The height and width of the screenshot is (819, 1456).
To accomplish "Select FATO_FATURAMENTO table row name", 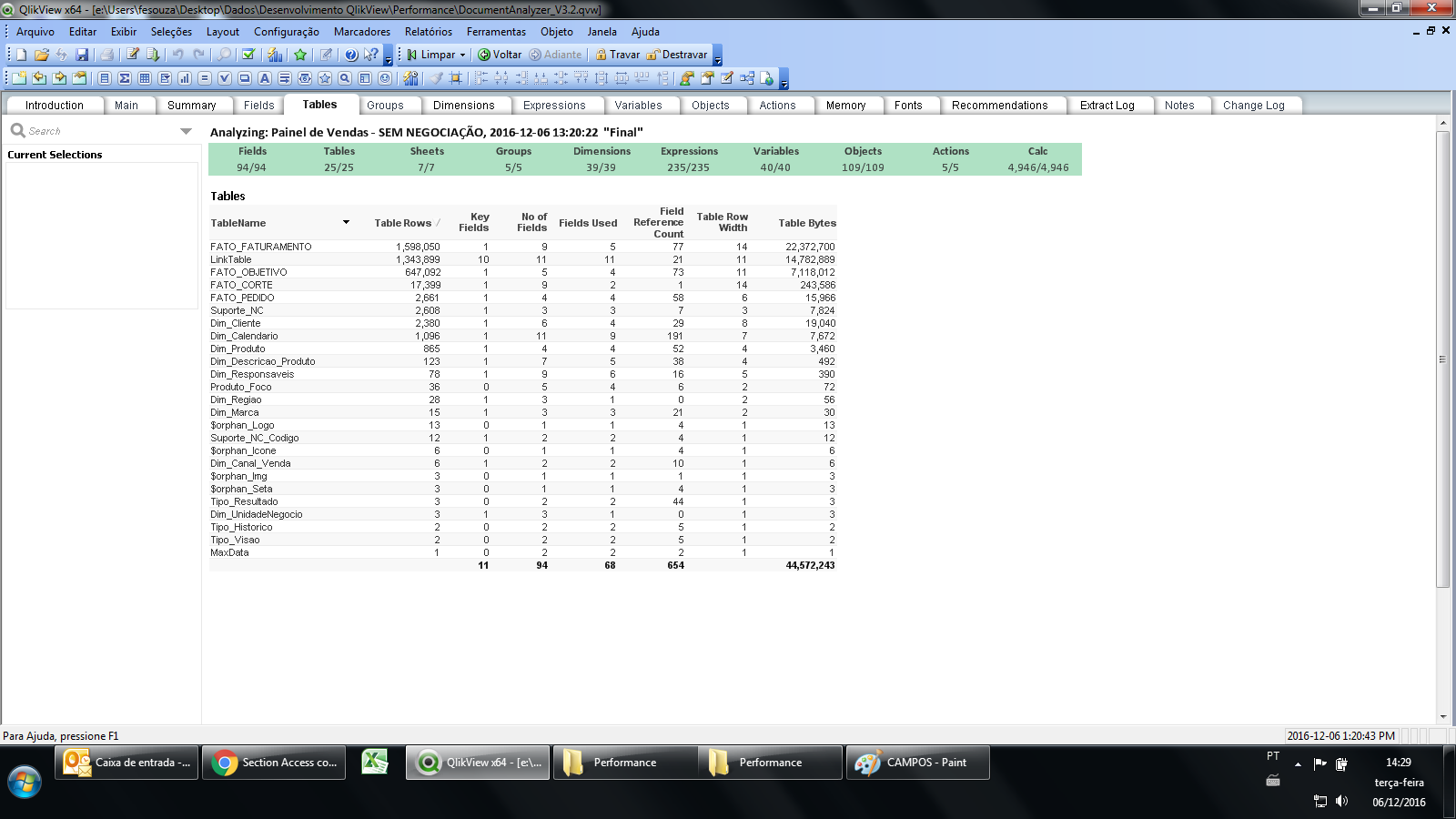I will 261,247.
